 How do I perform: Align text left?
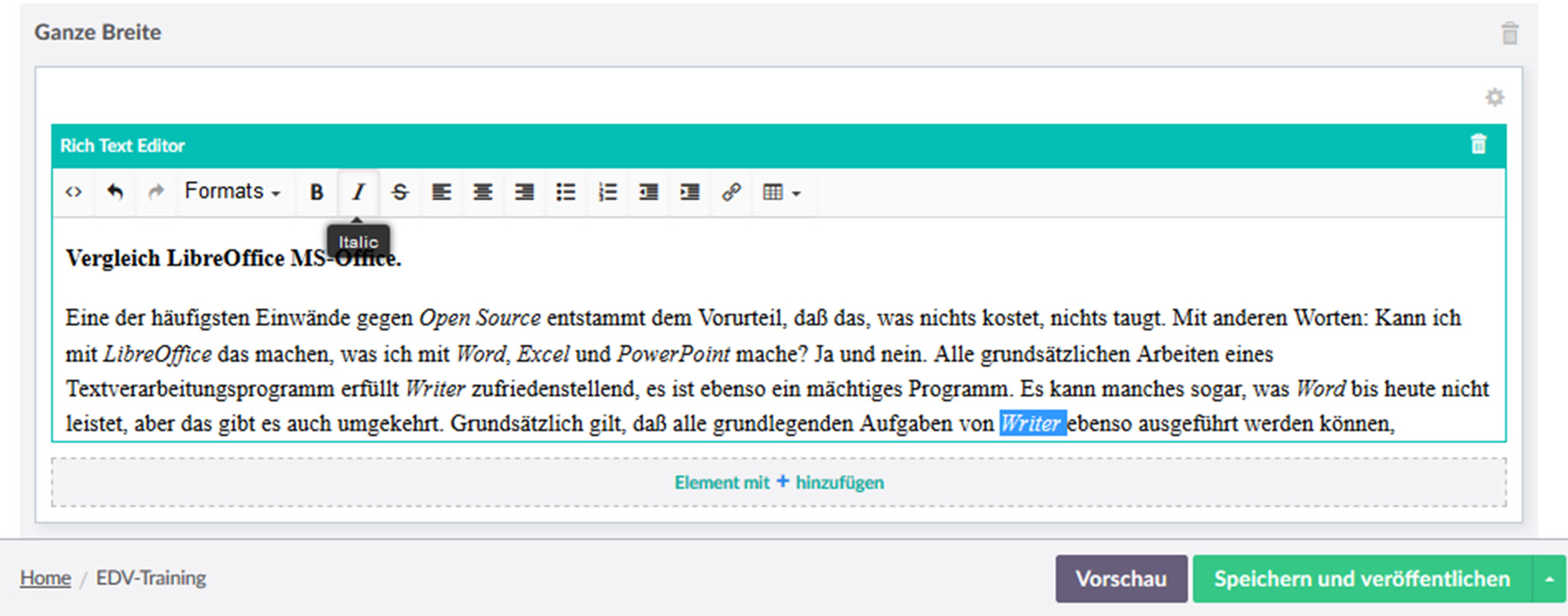click(x=442, y=192)
